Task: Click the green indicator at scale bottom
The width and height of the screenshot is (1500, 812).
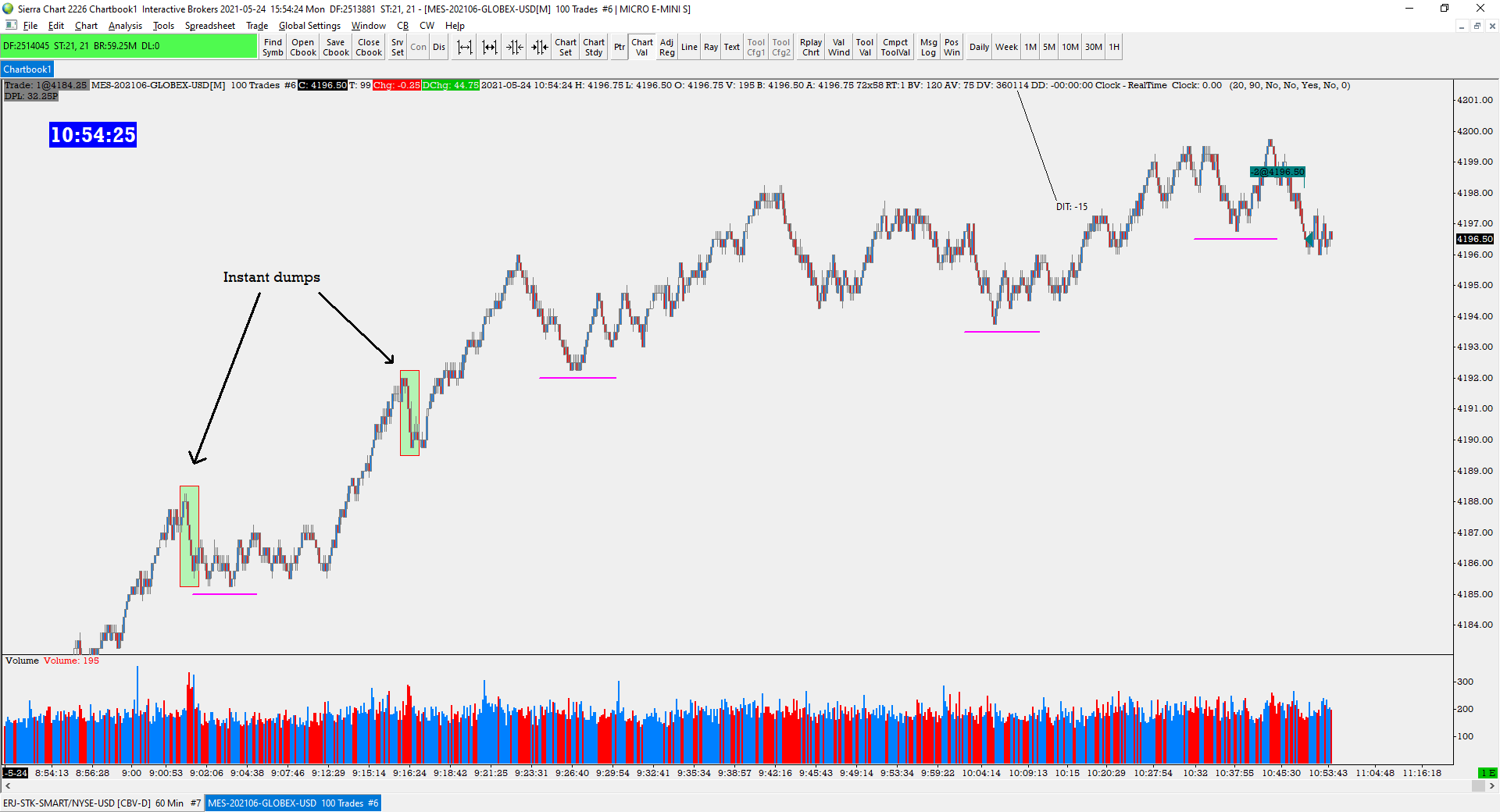Action: point(1488,773)
